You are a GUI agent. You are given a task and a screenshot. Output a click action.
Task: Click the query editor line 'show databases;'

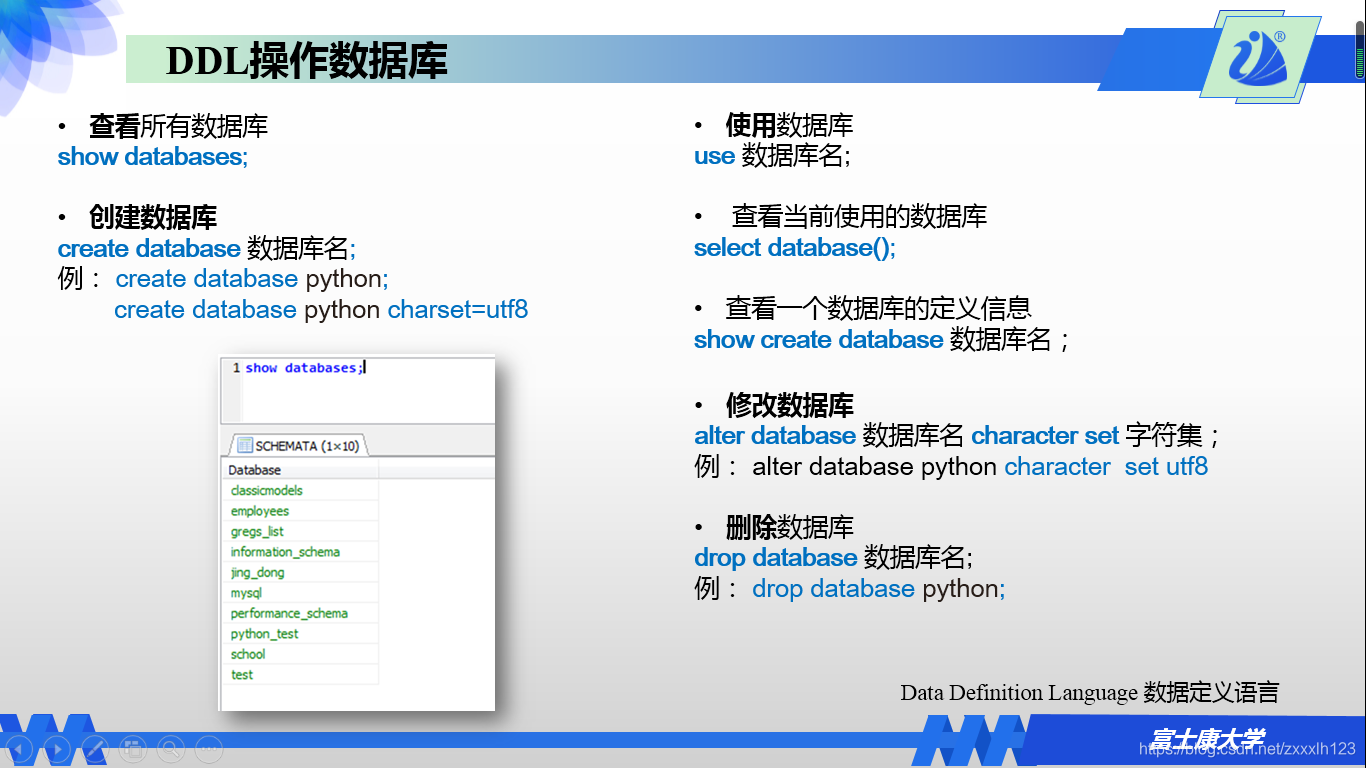click(x=305, y=368)
